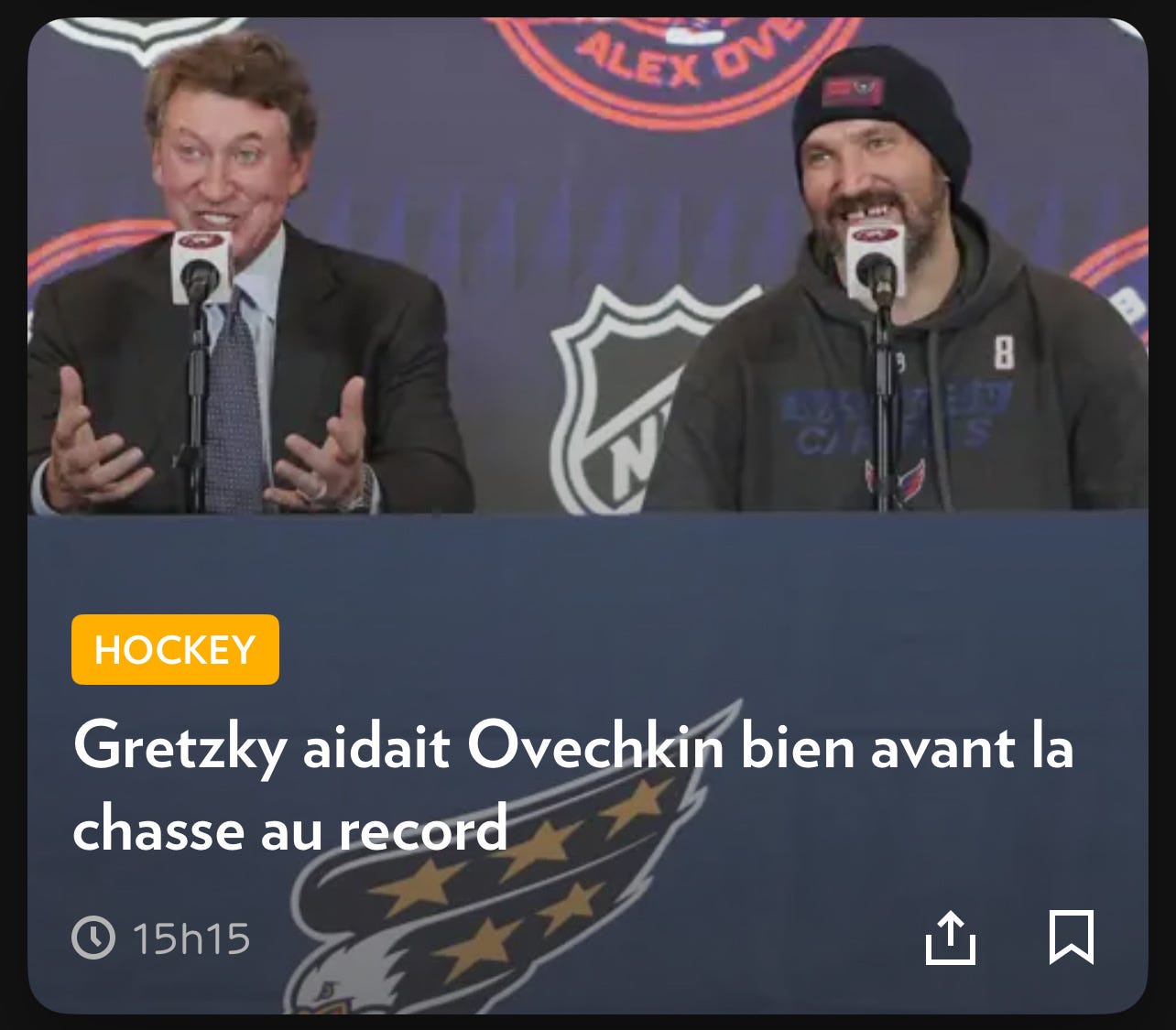Click 'chasse au record' headline text
The height and width of the screenshot is (1030, 1176).
click(x=289, y=828)
